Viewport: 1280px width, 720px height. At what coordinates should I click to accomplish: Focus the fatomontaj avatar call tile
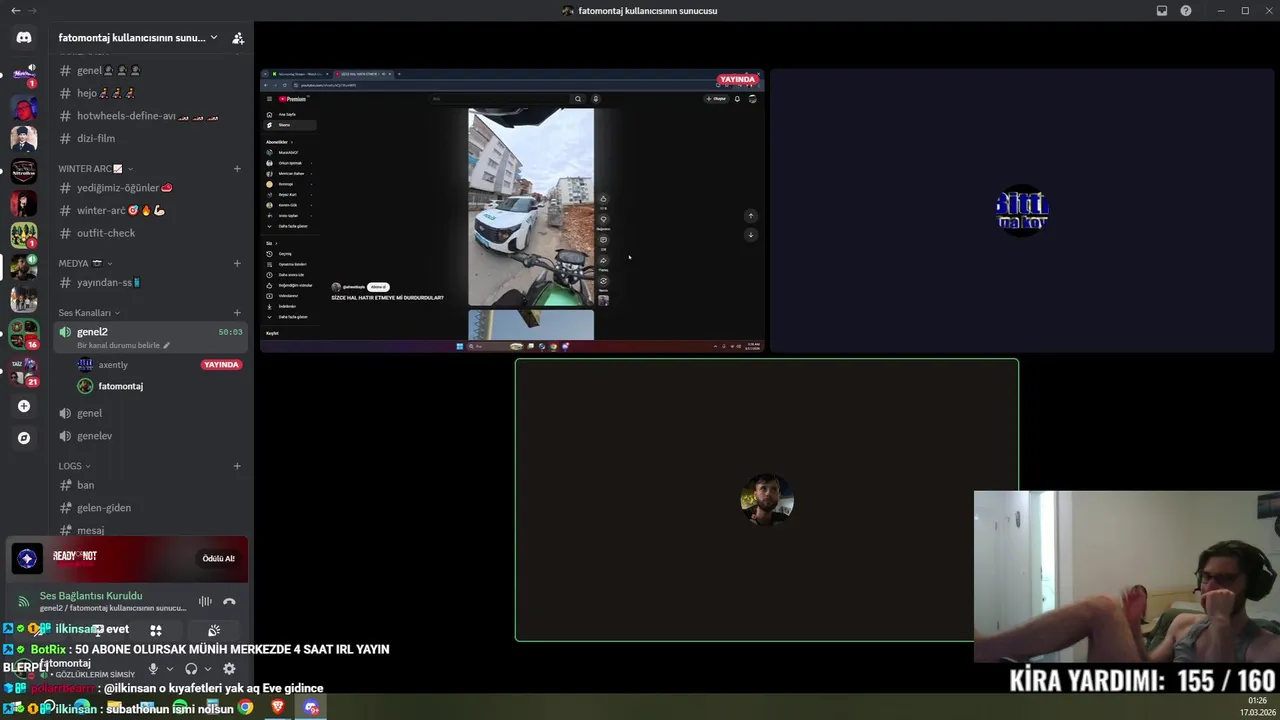[767, 500]
